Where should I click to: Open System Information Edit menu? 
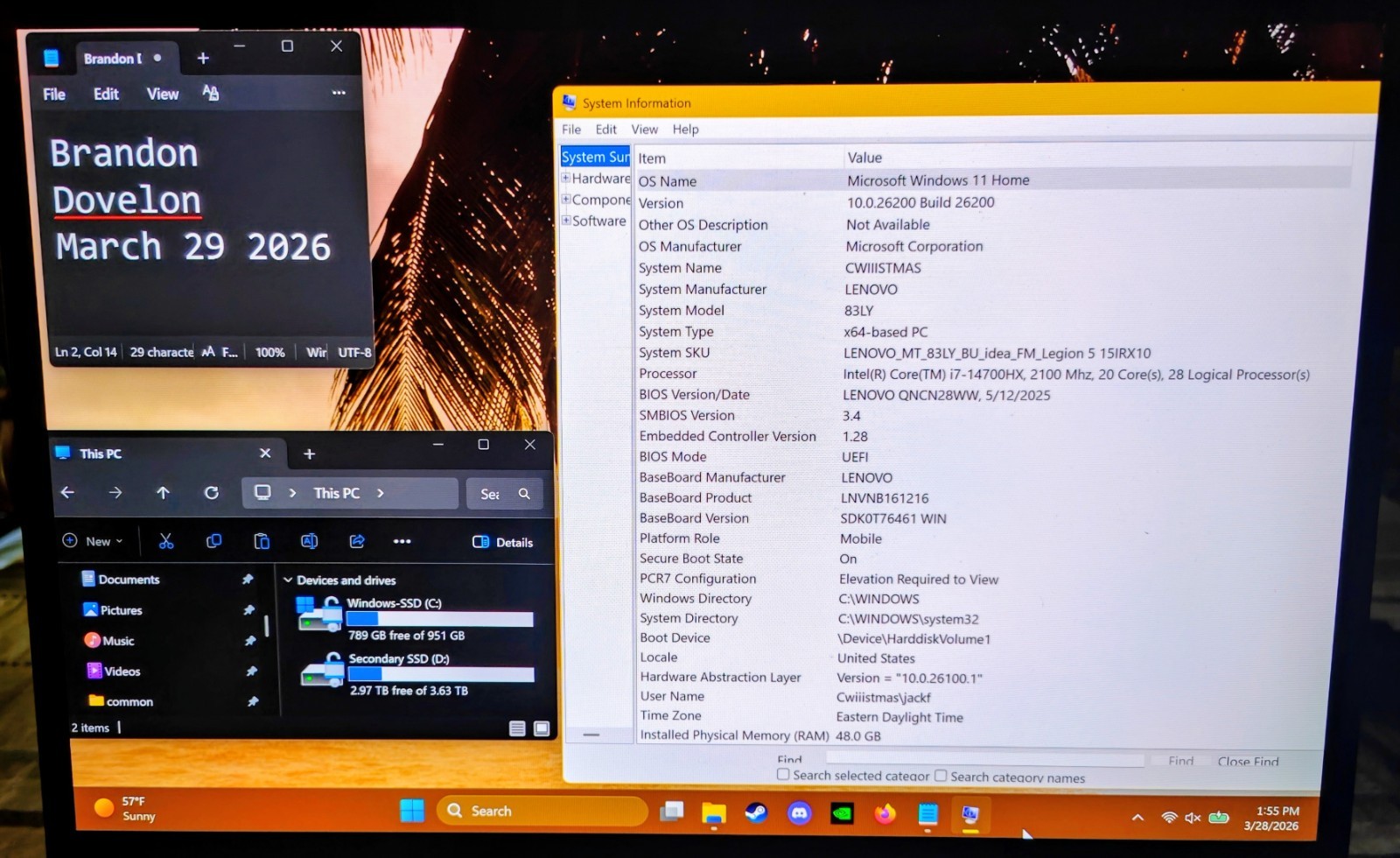coord(606,129)
